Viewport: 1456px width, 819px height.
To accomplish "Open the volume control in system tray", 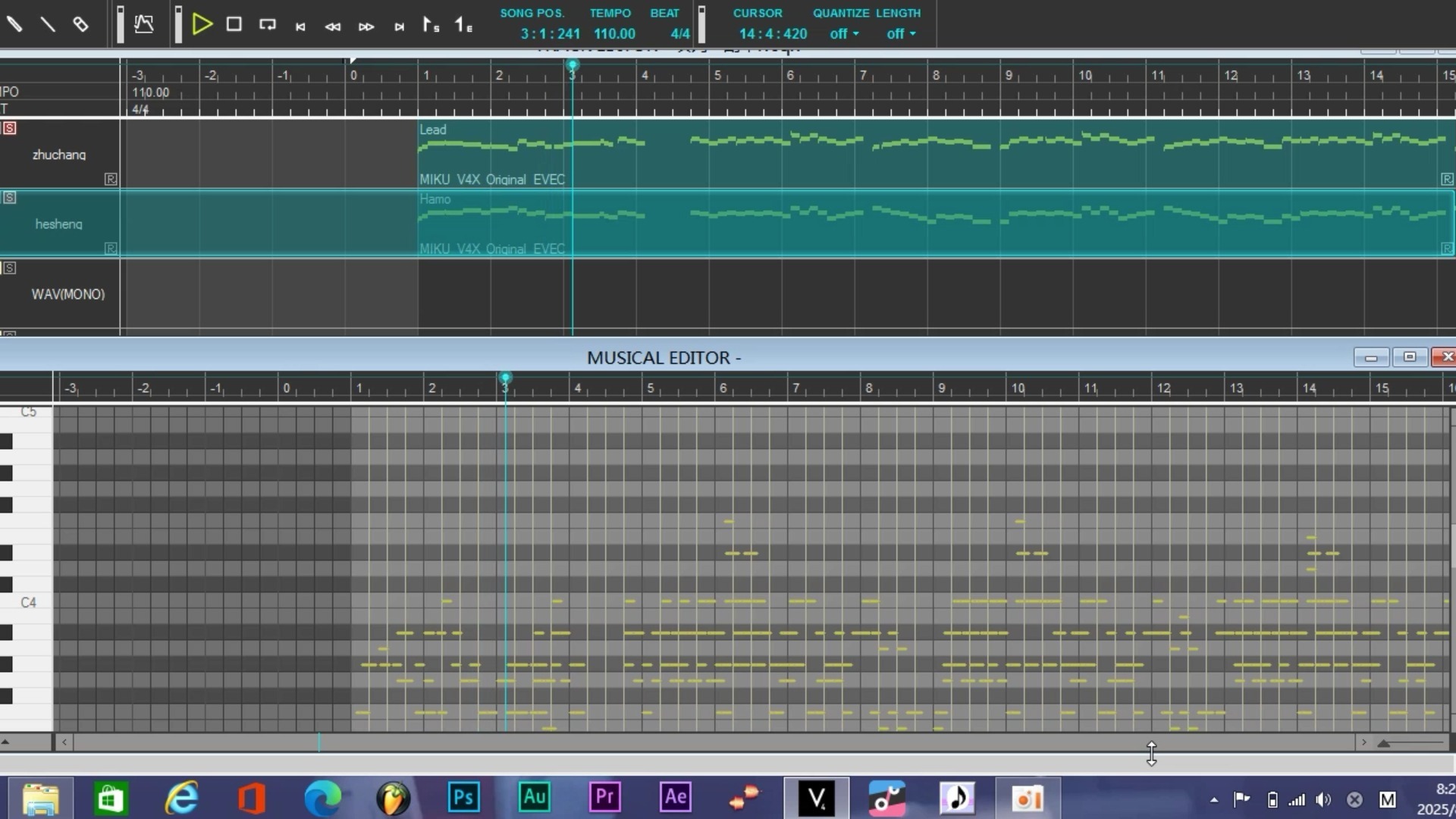I will tap(1323, 799).
